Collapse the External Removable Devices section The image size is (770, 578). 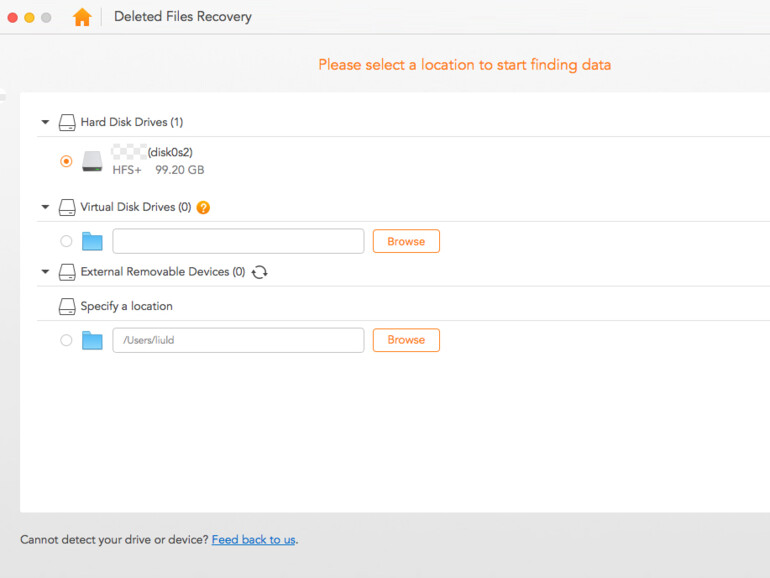coord(45,272)
